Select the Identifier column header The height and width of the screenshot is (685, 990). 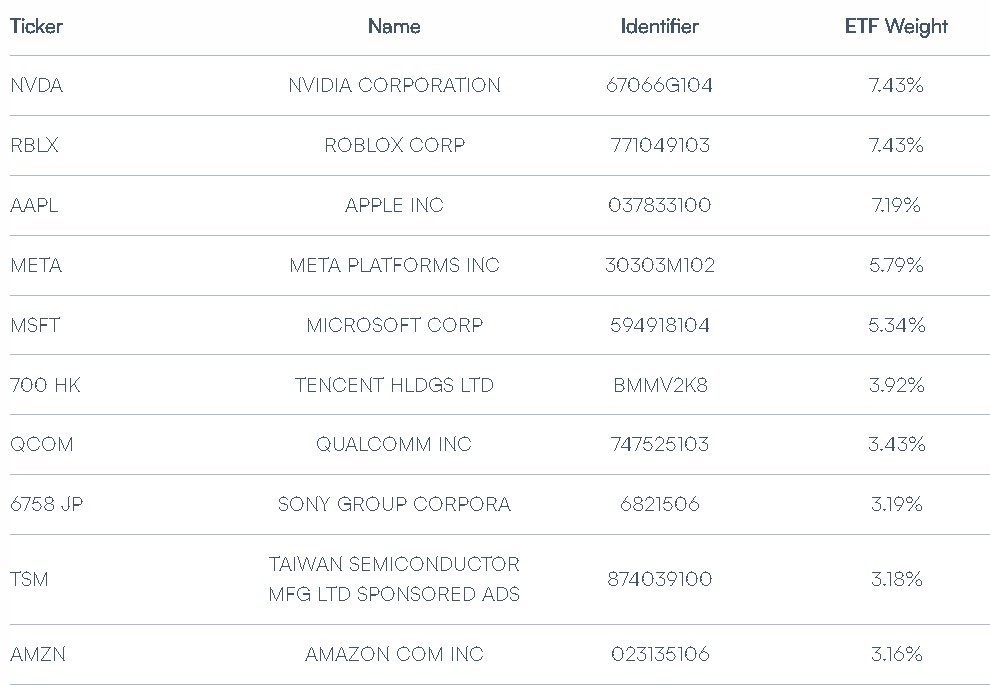[659, 27]
